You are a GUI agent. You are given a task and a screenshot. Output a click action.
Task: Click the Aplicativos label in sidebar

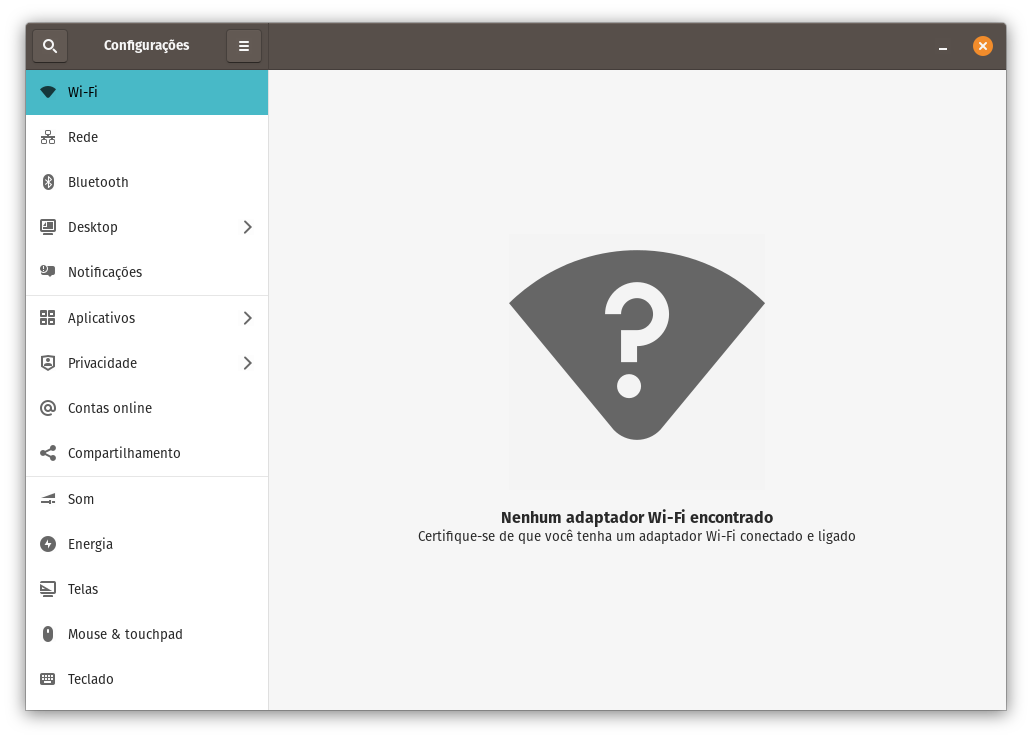pos(101,318)
